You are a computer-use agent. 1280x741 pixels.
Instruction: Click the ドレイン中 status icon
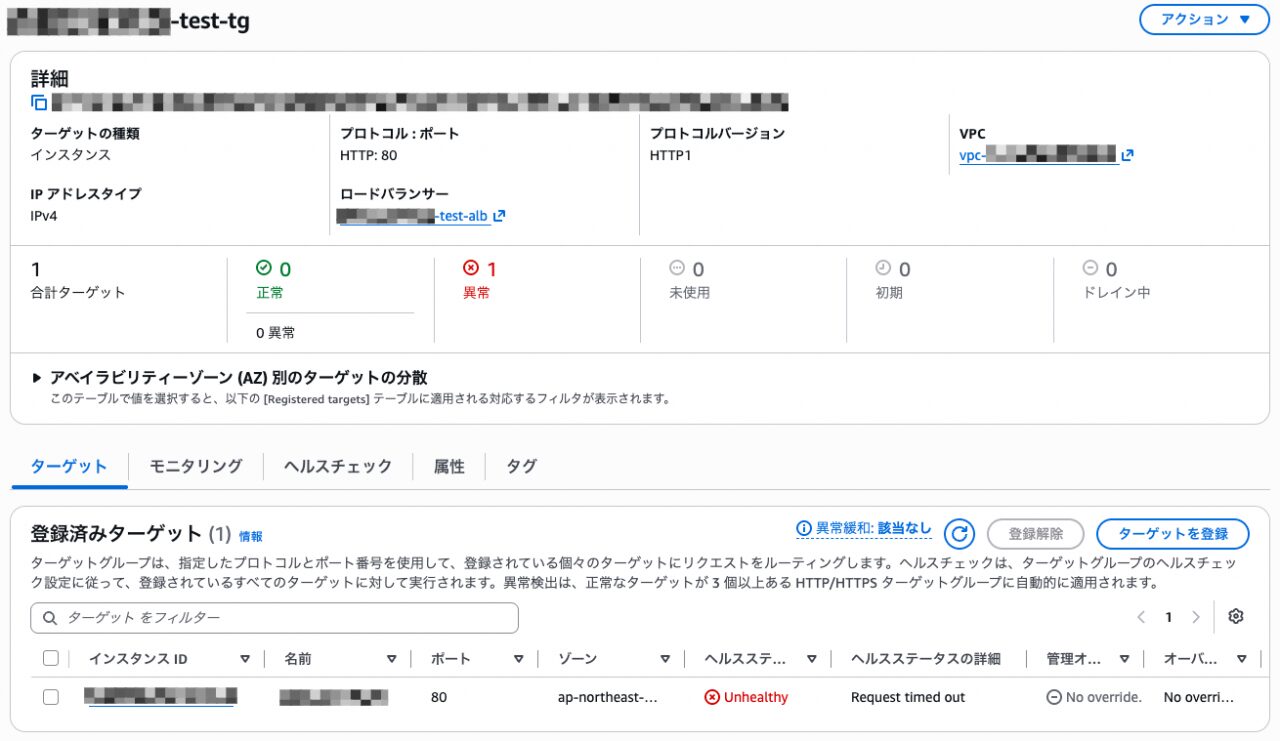click(x=1091, y=268)
